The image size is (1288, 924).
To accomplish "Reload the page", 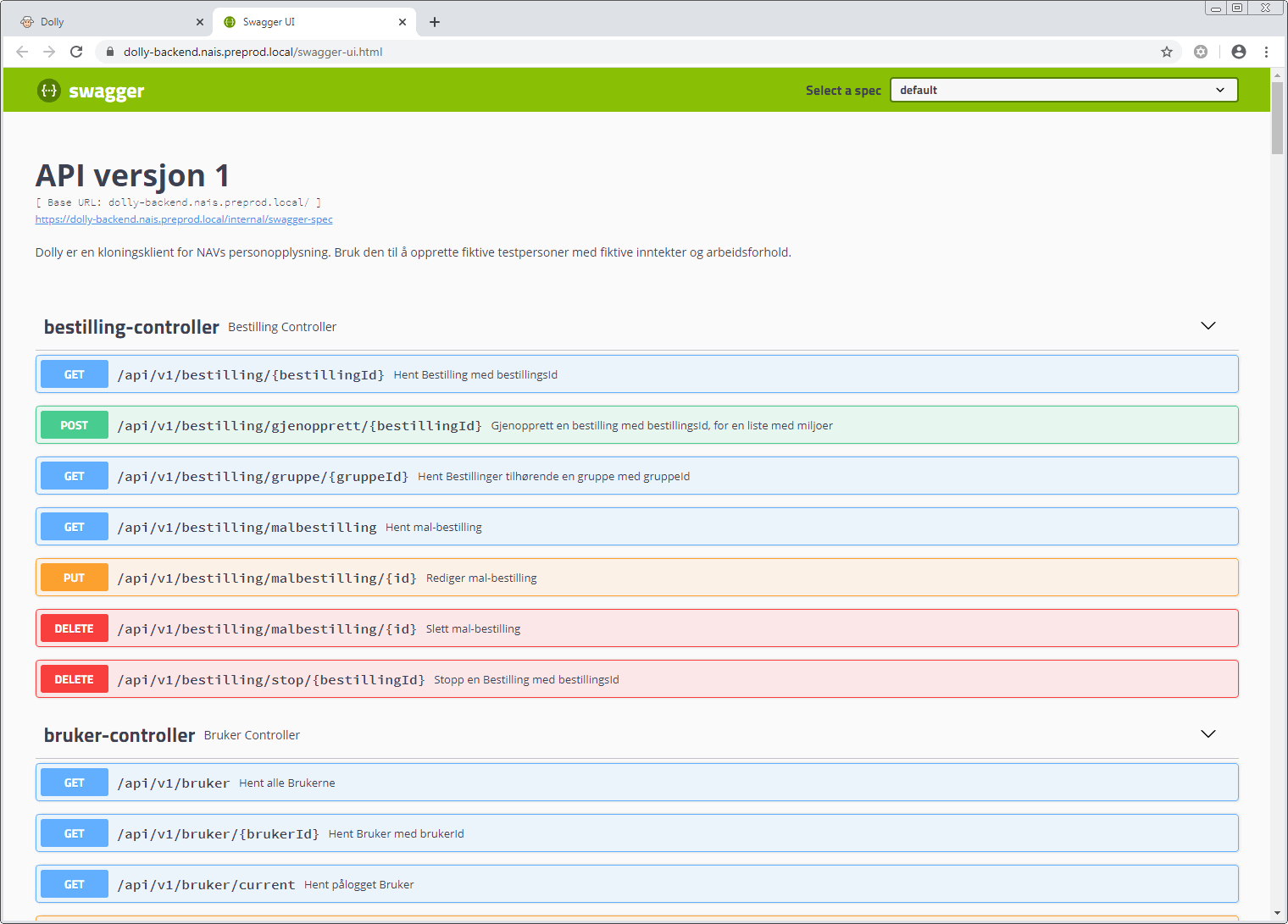I will 76,52.
